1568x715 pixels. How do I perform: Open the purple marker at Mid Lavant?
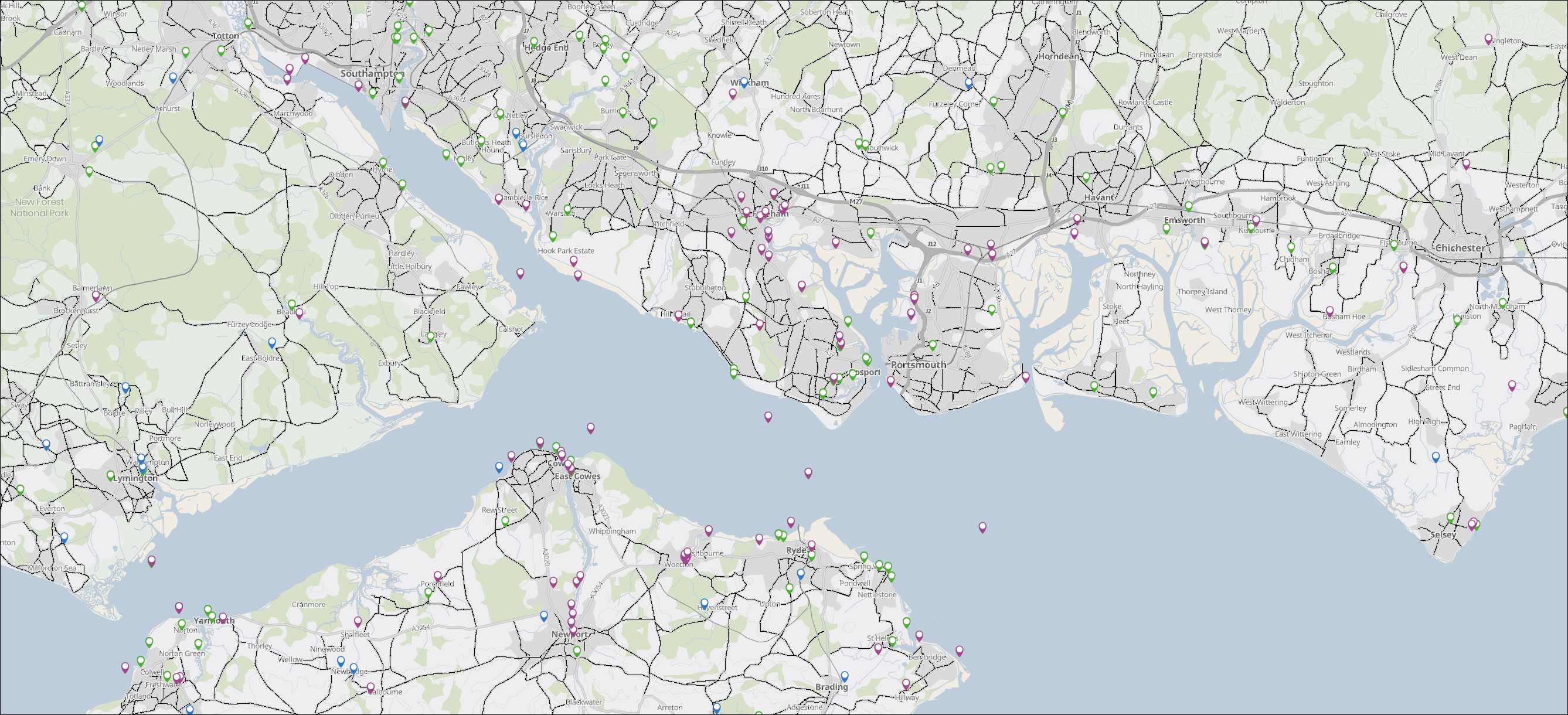click(x=1466, y=164)
